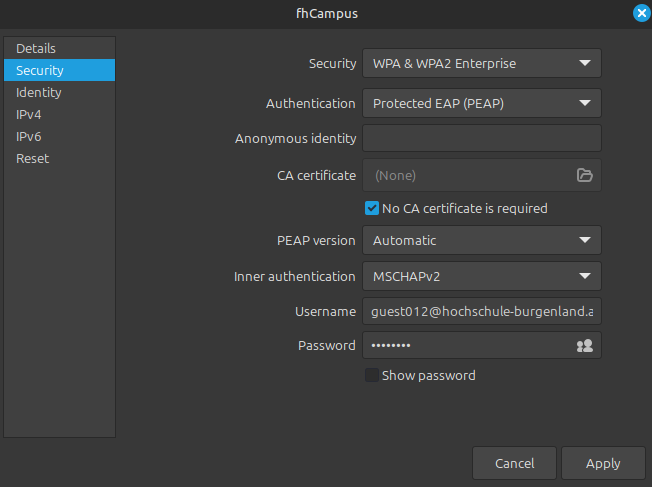Click the password storage users icon
Image resolution: width=652 pixels, height=487 pixels.
point(584,346)
